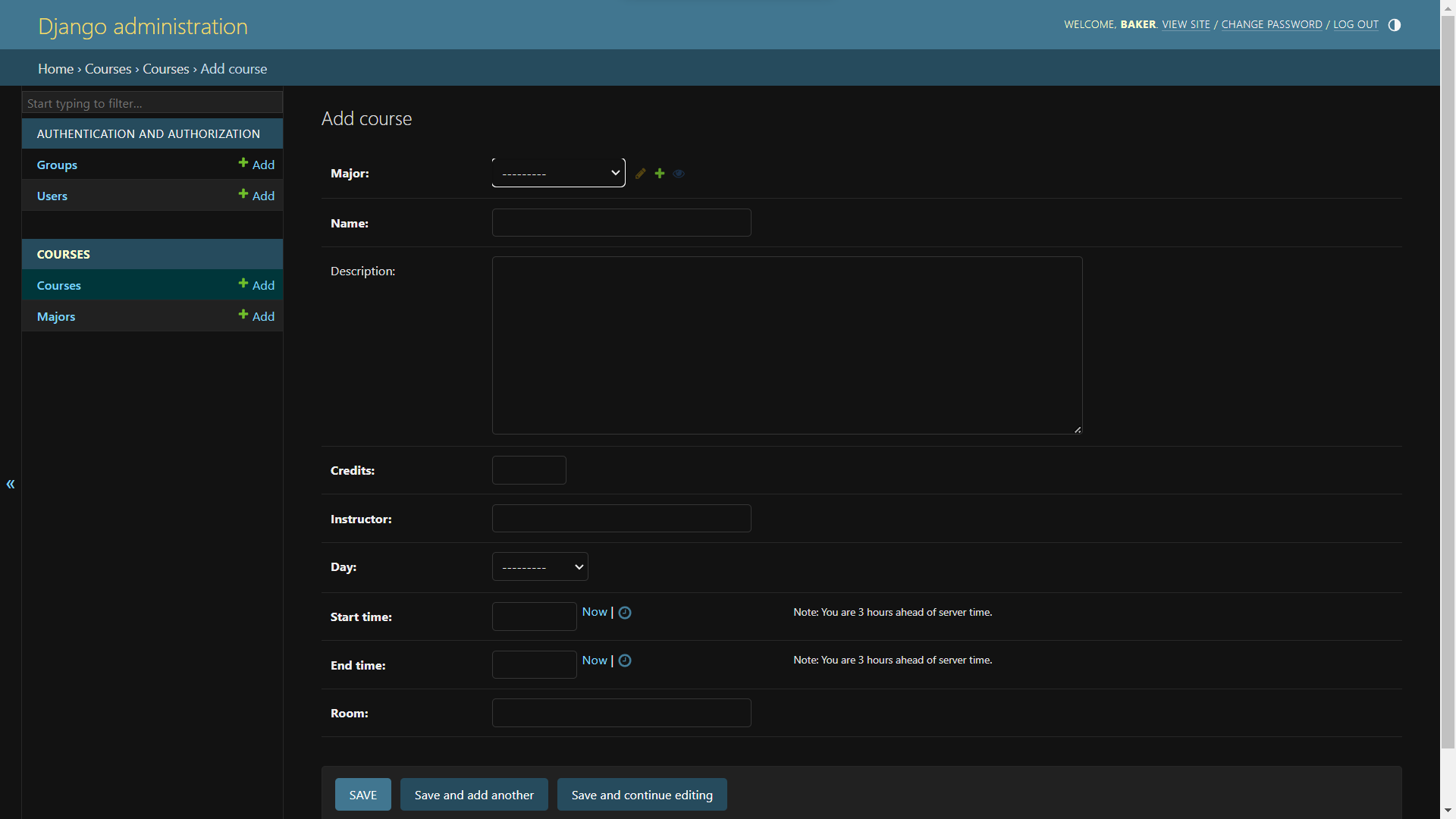The image size is (1456, 819).
Task: Click Save and add another
Action: tap(474, 795)
